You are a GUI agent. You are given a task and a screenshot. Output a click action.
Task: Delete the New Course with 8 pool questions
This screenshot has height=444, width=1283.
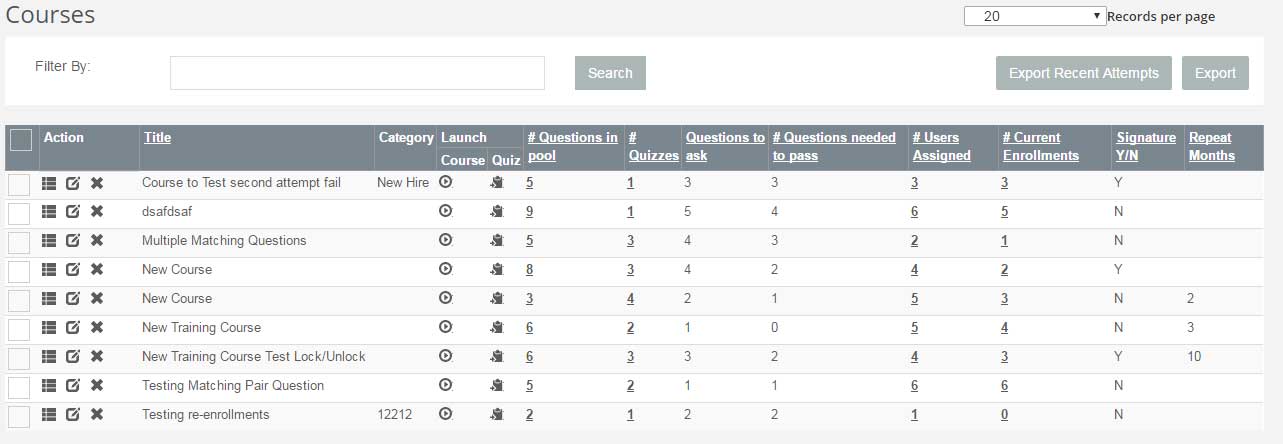(97, 270)
